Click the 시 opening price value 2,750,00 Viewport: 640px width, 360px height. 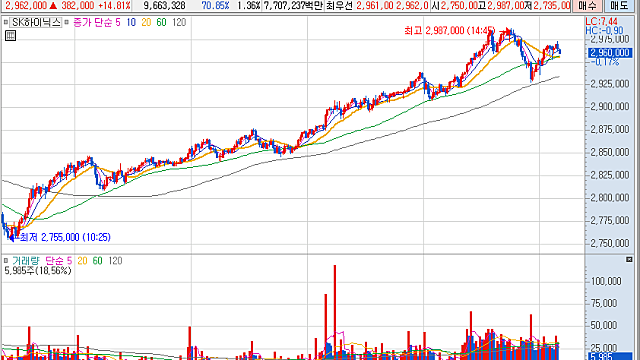click(459, 5)
